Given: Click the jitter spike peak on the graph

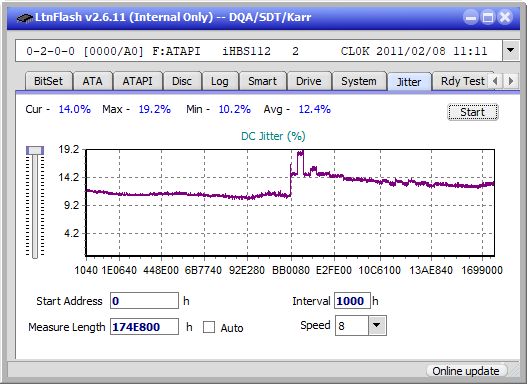Looking at the screenshot, I should click(300, 153).
